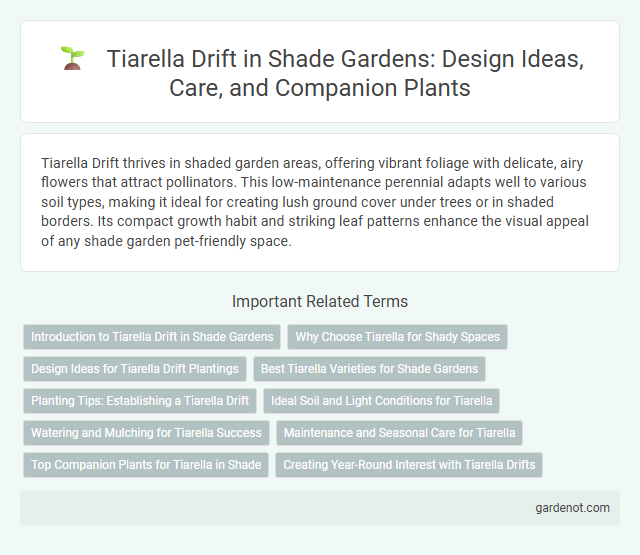This screenshot has width=640, height=555.
Task: Click the 'Tiarella Drift in Shade Gardens' page title
Action: click(345, 73)
